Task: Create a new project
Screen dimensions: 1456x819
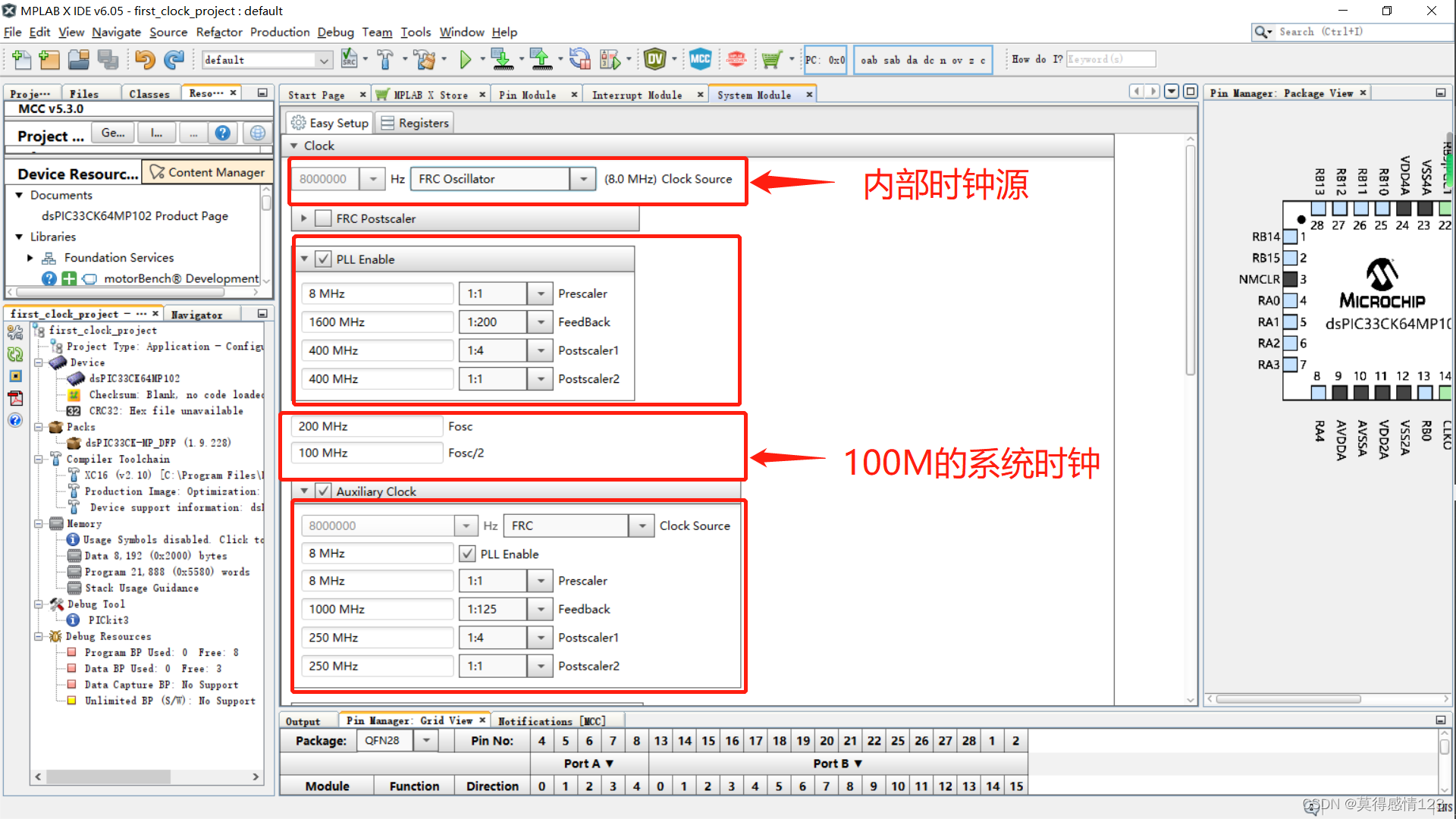Action: click(x=49, y=59)
